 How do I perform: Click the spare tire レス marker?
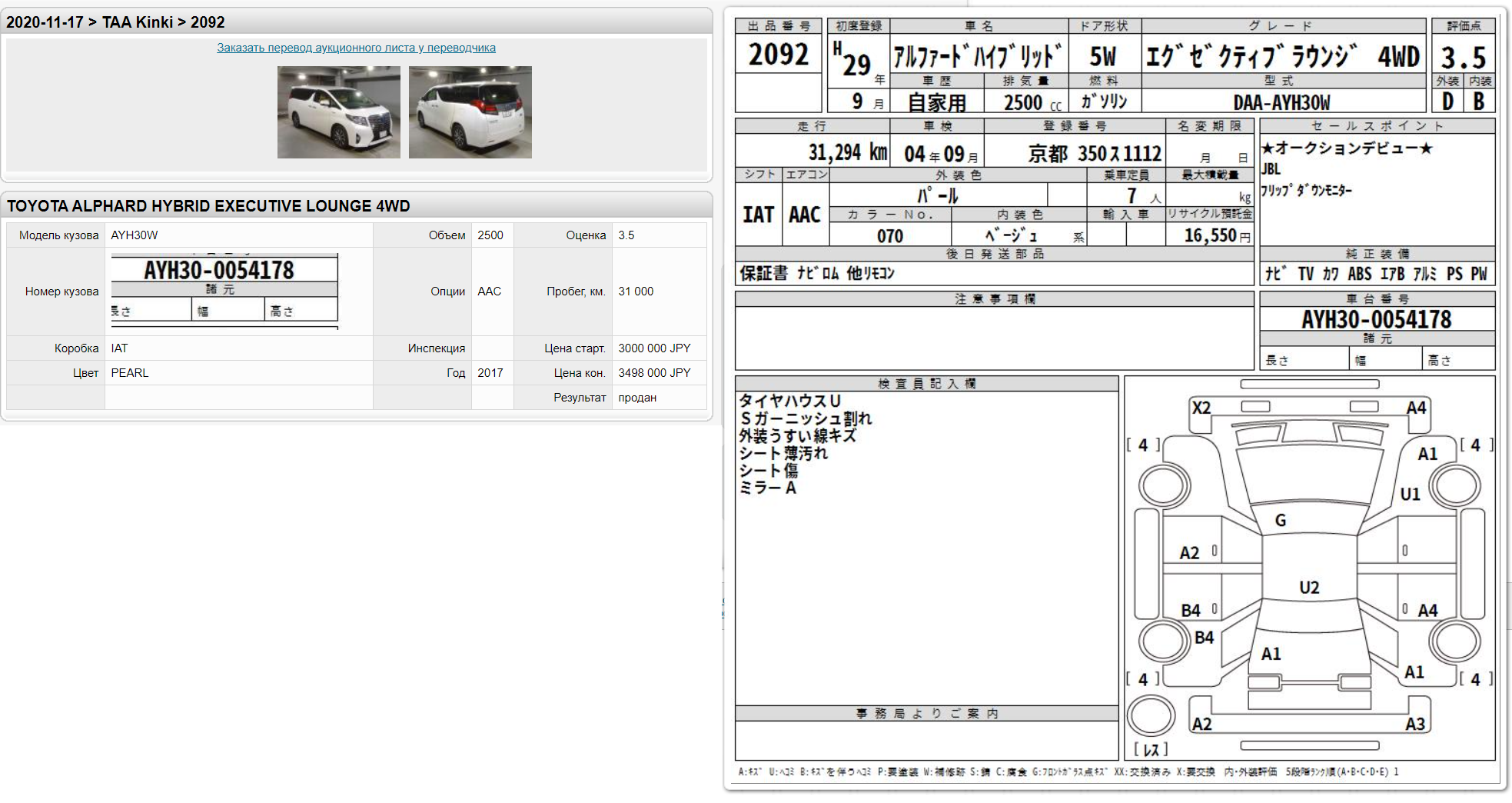(1151, 749)
